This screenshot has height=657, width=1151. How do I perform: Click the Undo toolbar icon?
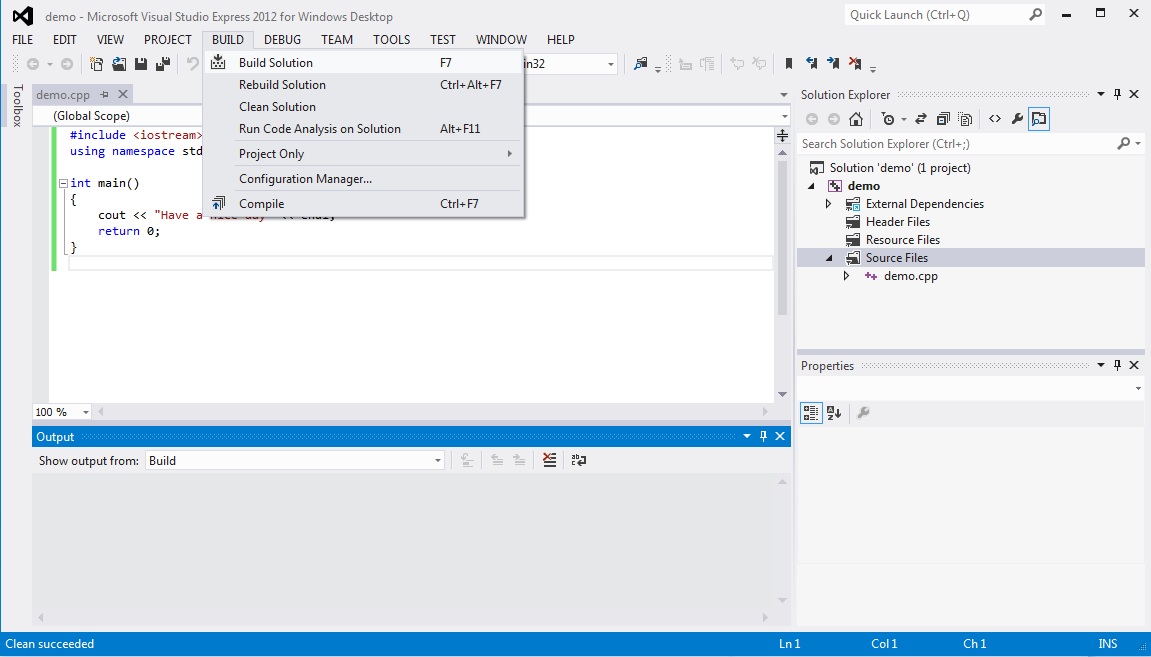pyautogui.click(x=192, y=64)
